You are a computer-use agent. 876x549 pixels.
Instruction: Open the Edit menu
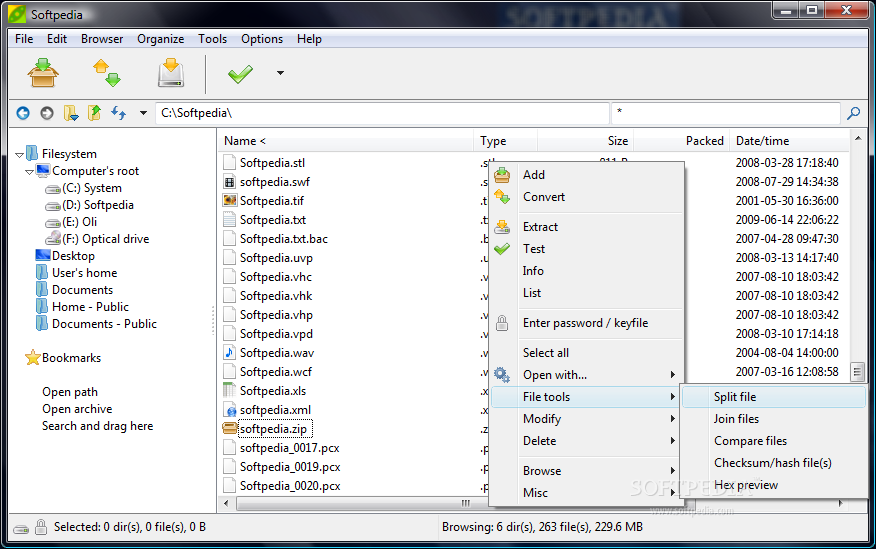click(57, 39)
